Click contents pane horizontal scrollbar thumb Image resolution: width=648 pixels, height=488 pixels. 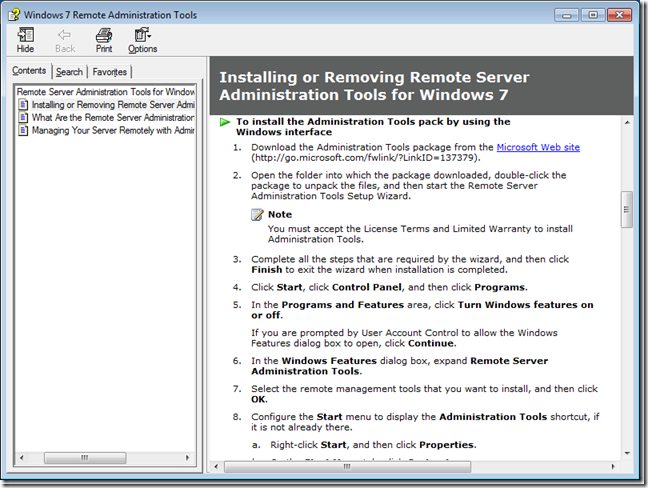tap(85, 457)
